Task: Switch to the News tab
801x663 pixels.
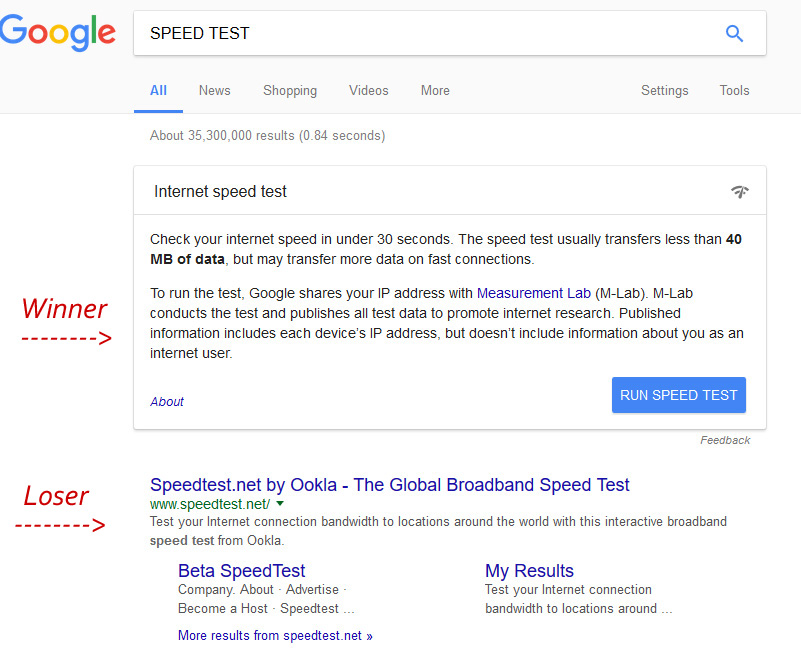Action: (215, 90)
